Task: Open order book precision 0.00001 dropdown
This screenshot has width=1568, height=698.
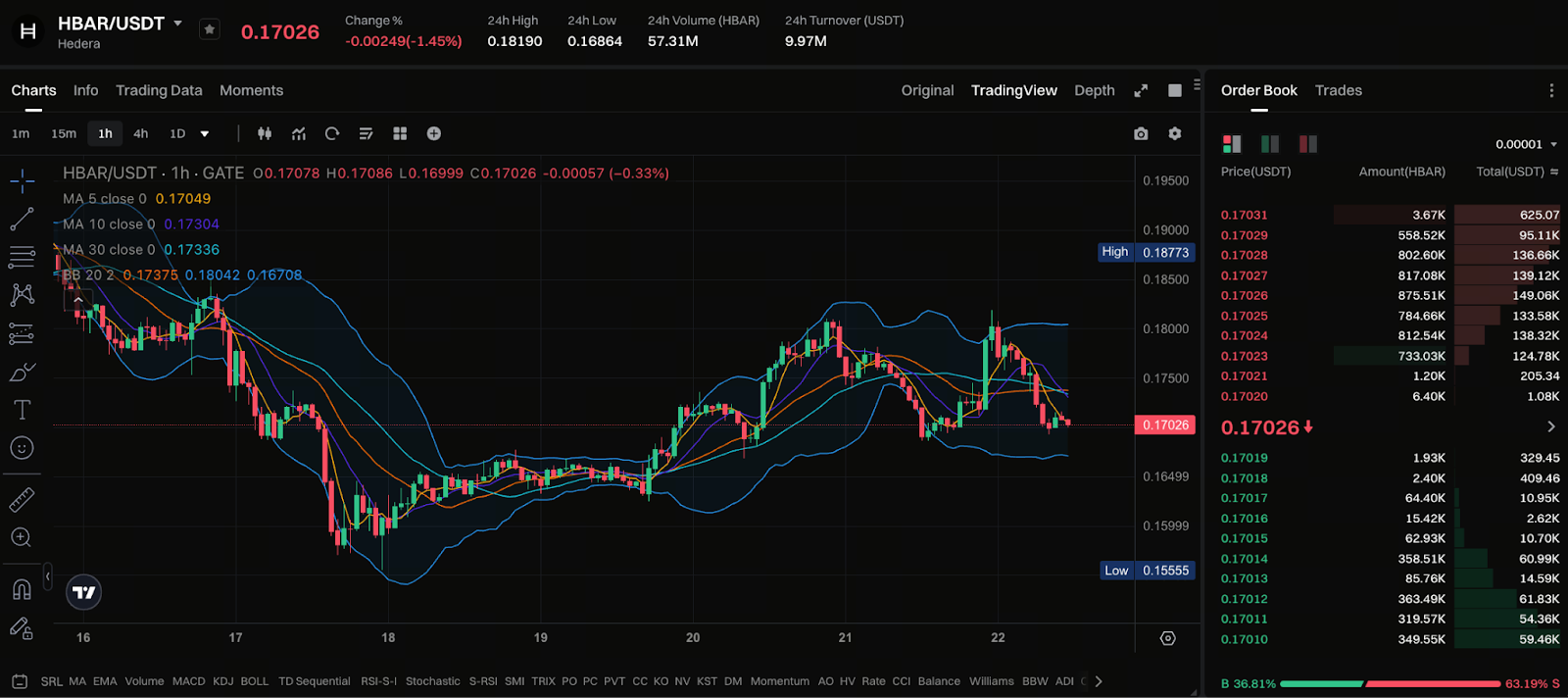Action: 1526,144
